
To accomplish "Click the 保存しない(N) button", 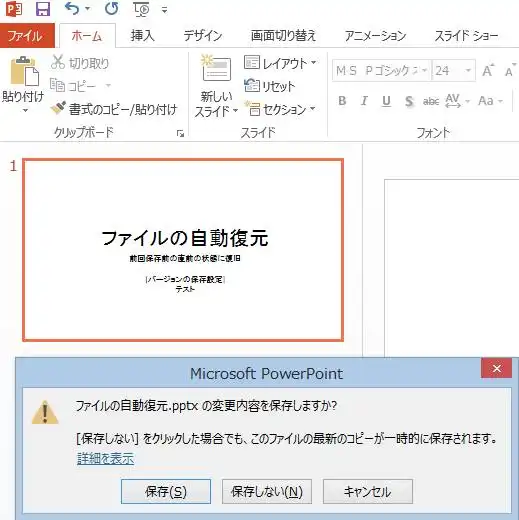I will [267, 491].
